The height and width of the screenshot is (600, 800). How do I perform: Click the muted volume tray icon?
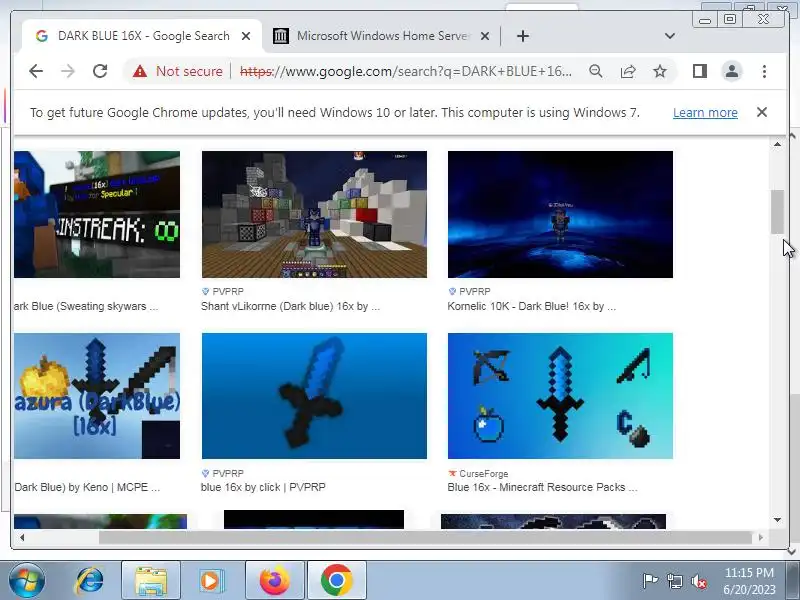(699, 581)
